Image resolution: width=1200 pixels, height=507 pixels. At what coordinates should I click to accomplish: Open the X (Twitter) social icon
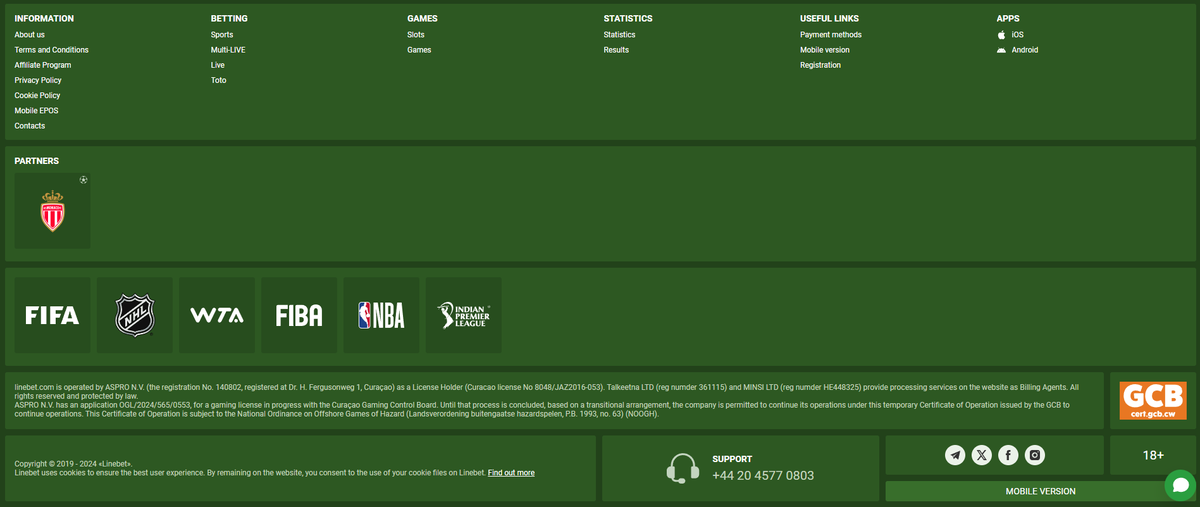coord(982,455)
